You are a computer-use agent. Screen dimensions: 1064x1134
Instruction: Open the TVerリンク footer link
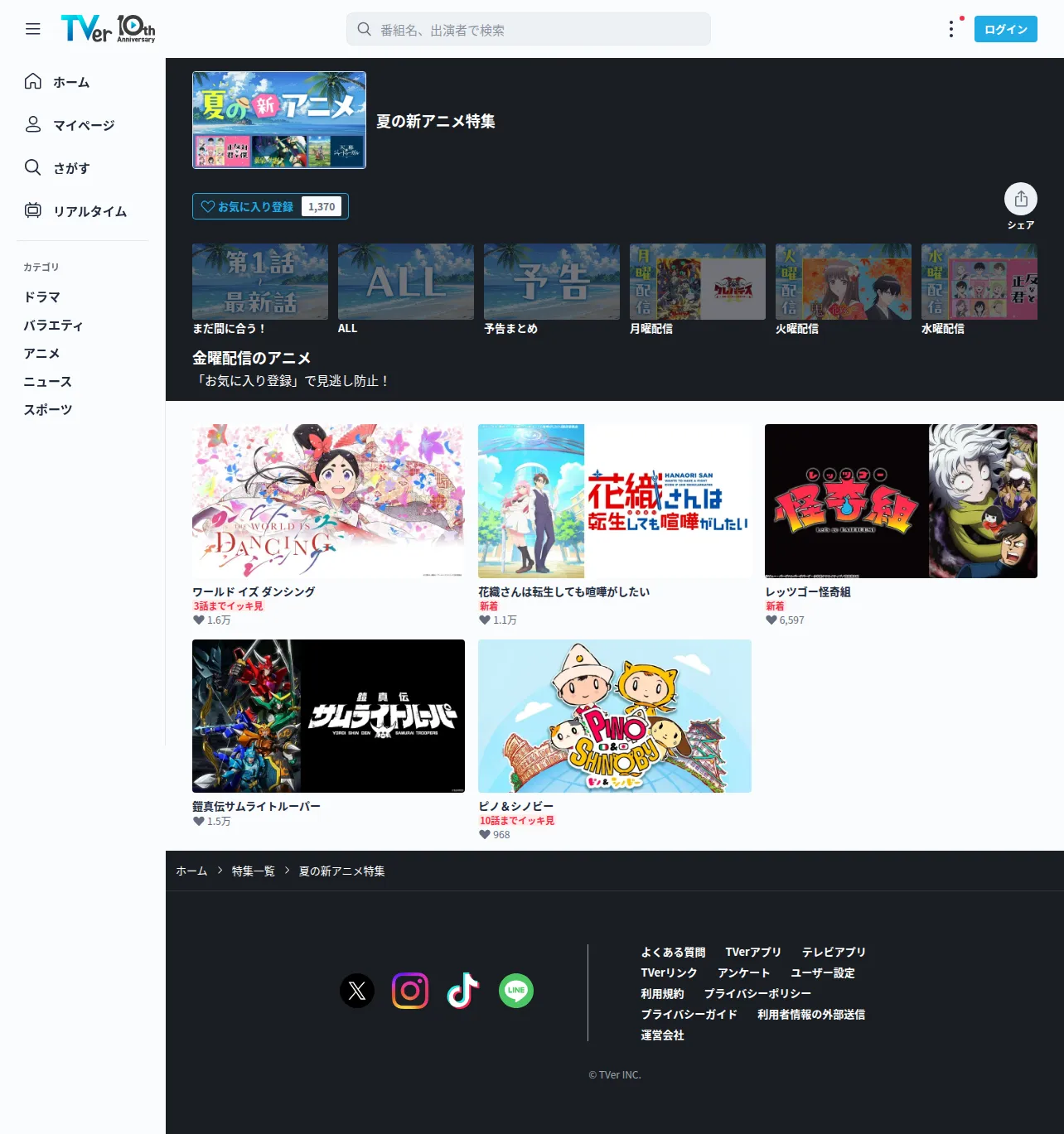click(x=669, y=972)
